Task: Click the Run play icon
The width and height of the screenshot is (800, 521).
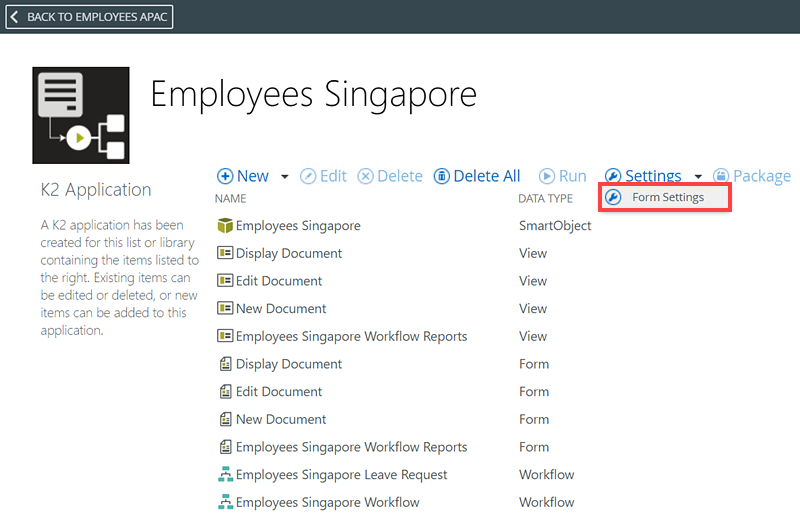Action: (x=546, y=176)
